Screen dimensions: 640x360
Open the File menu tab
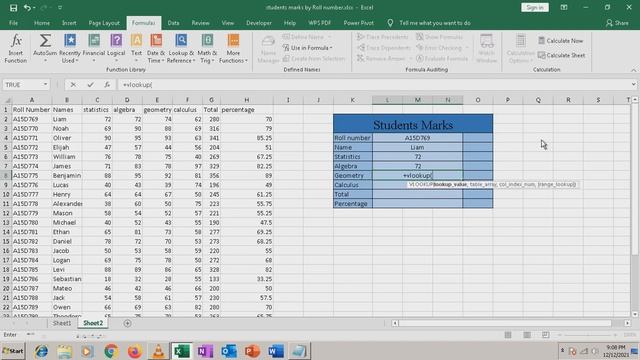point(13,23)
